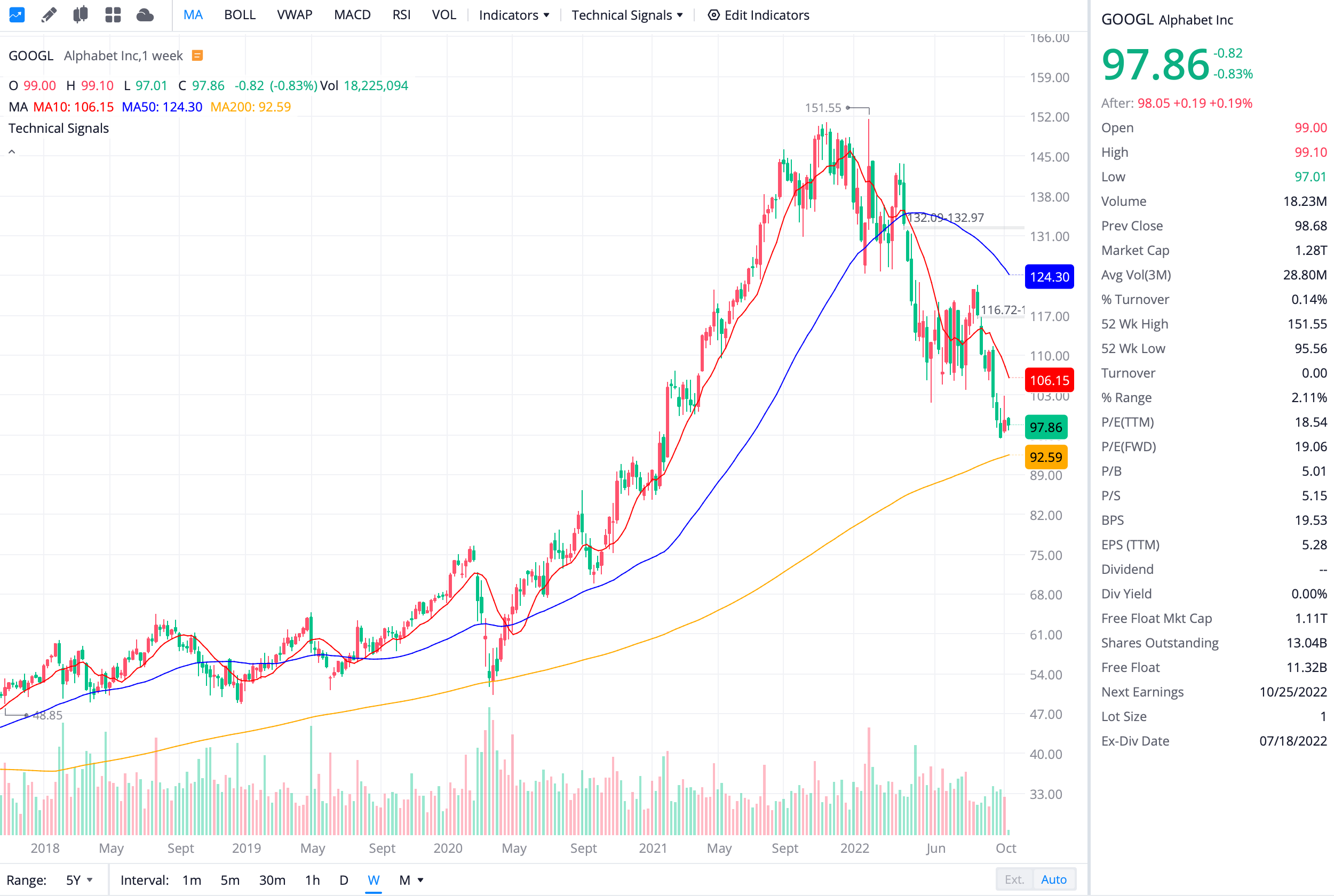This screenshot has height=896, width=1334.
Task: Click the Edit Indicators gear icon
Action: point(713,15)
